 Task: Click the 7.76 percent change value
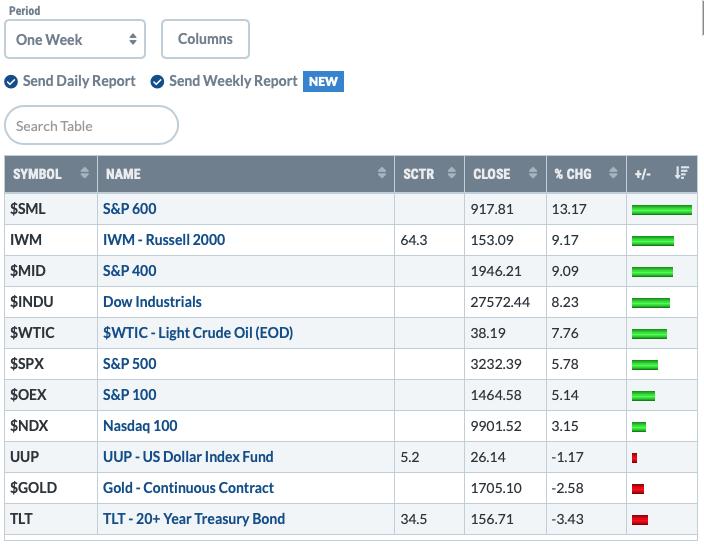tap(565, 333)
